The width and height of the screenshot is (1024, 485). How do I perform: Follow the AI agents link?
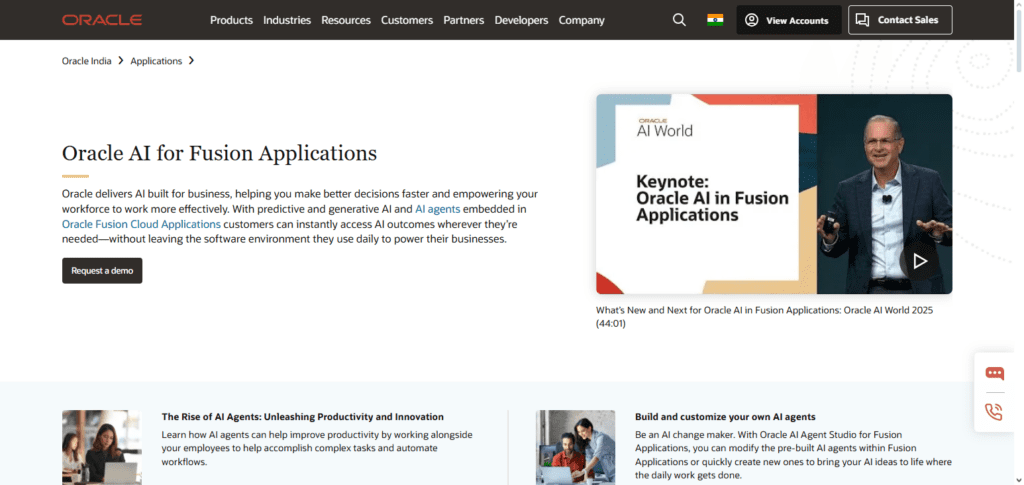click(x=438, y=210)
